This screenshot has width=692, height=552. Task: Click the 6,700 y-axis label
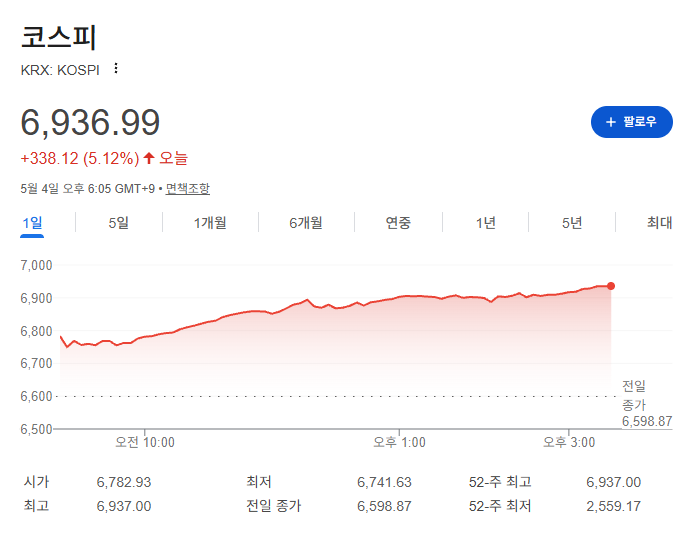[x=36, y=364]
